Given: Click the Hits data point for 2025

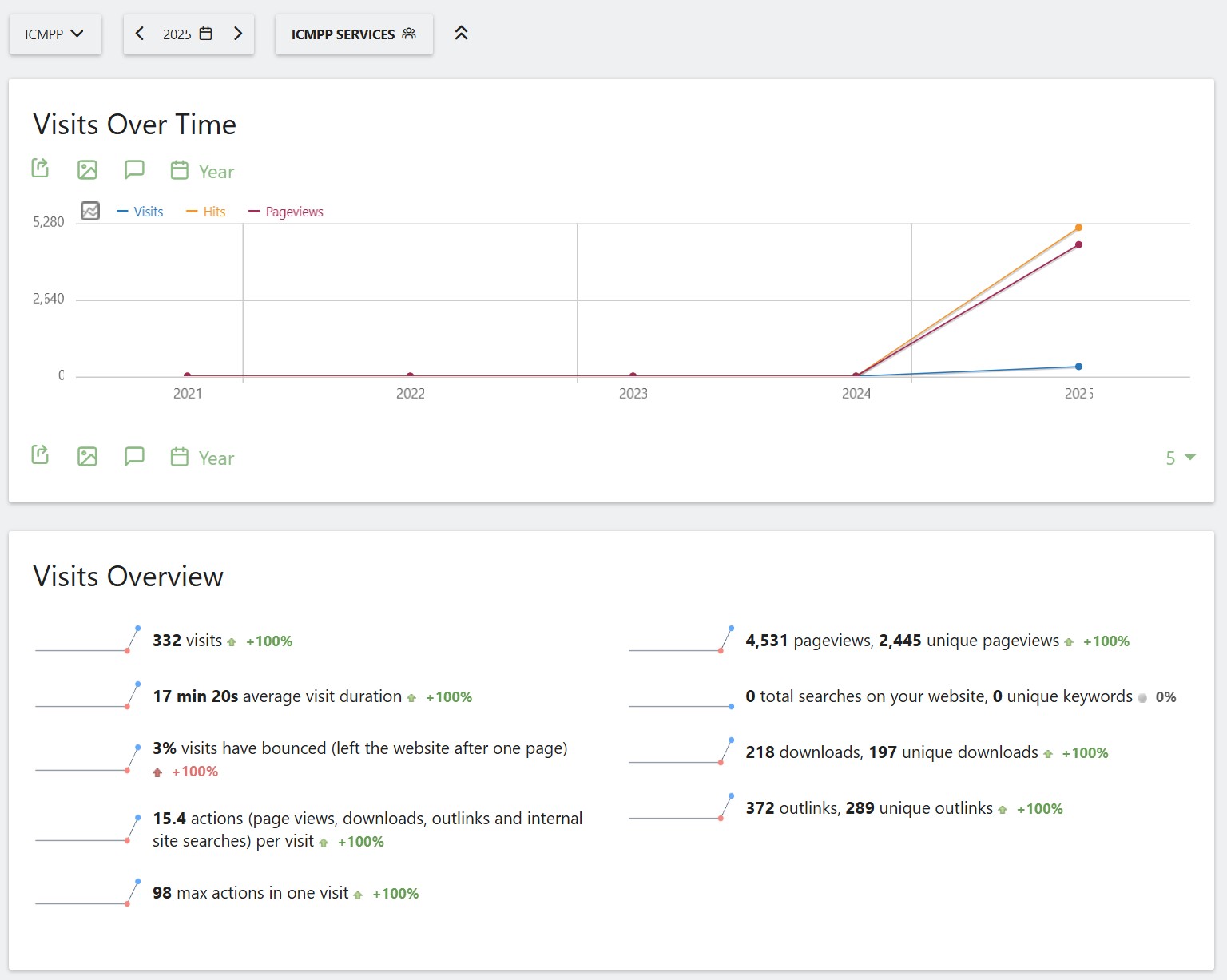Looking at the screenshot, I should pos(1078,228).
